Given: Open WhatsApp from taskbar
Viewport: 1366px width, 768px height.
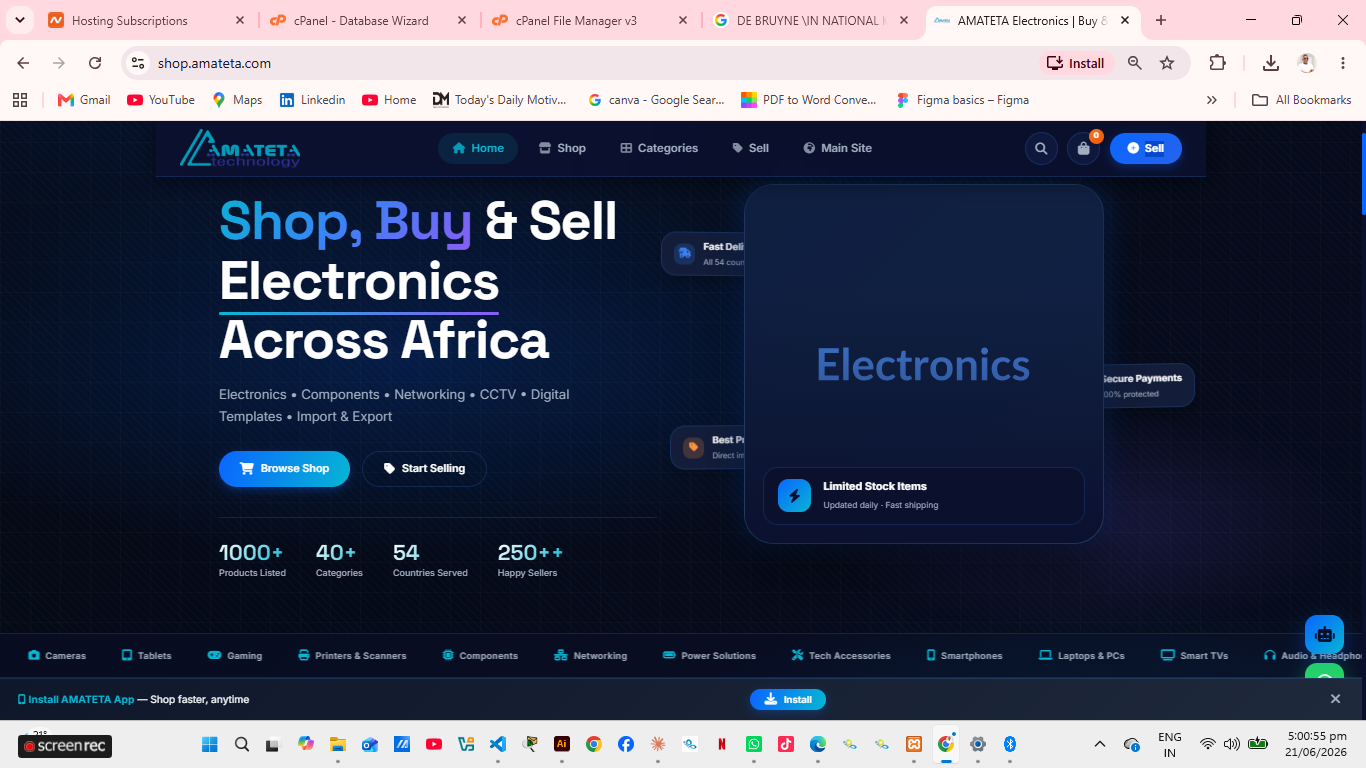Looking at the screenshot, I should click(754, 744).
